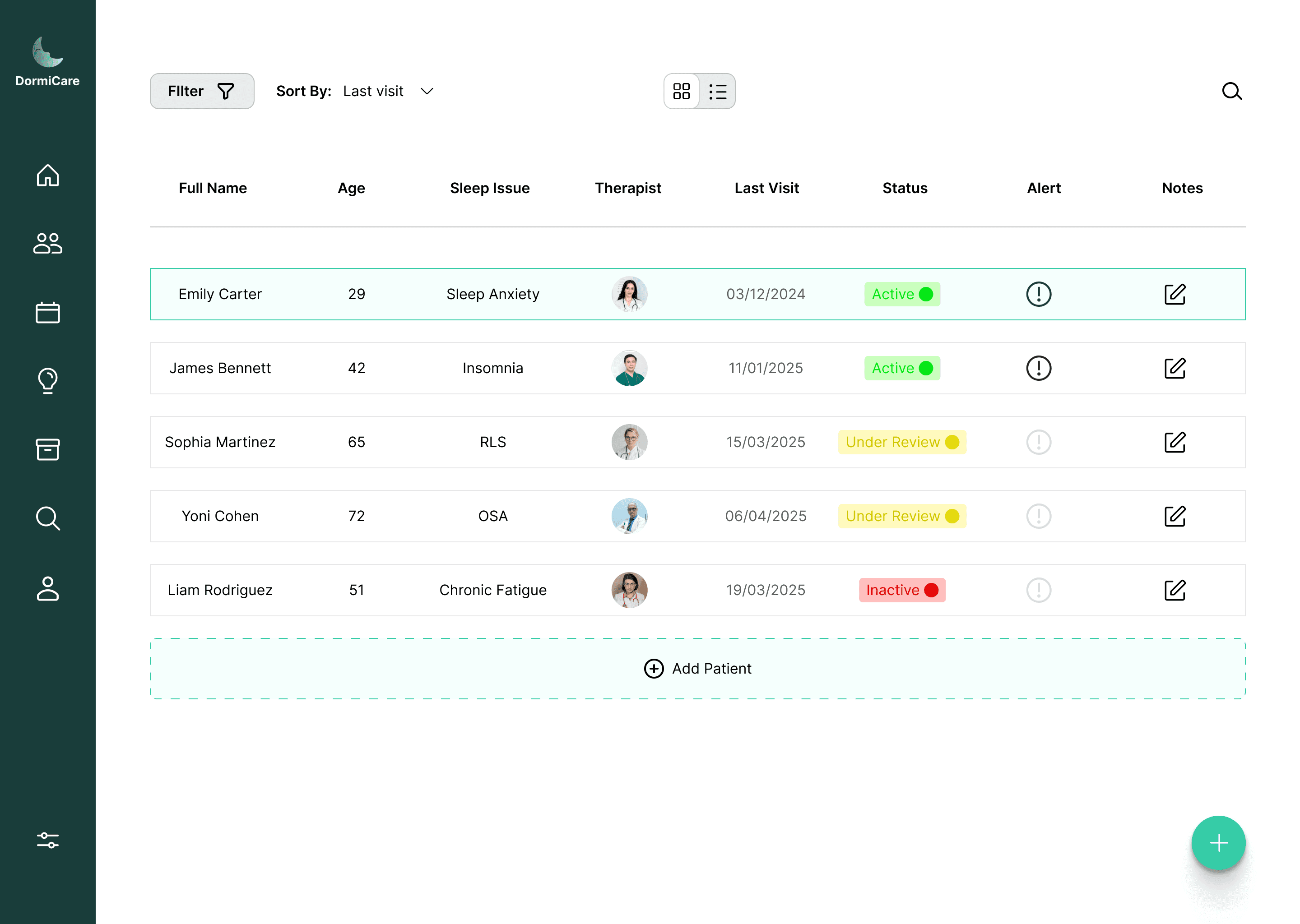1300x924 pixels.
Task: Switch to grid view
Action: pos(681,91)
